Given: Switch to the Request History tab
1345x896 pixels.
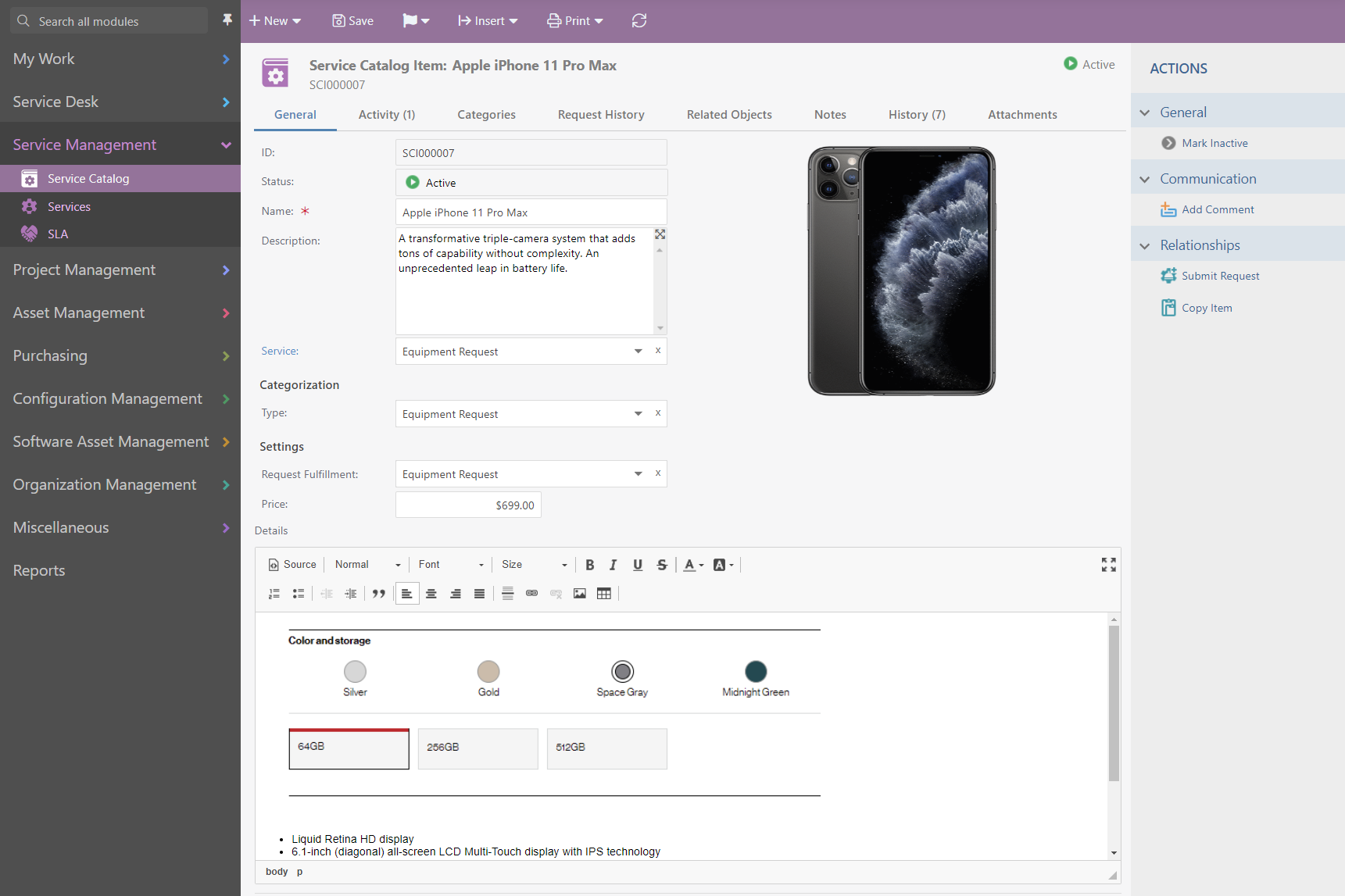Looking at the screenshot, I should coord(601,115).
